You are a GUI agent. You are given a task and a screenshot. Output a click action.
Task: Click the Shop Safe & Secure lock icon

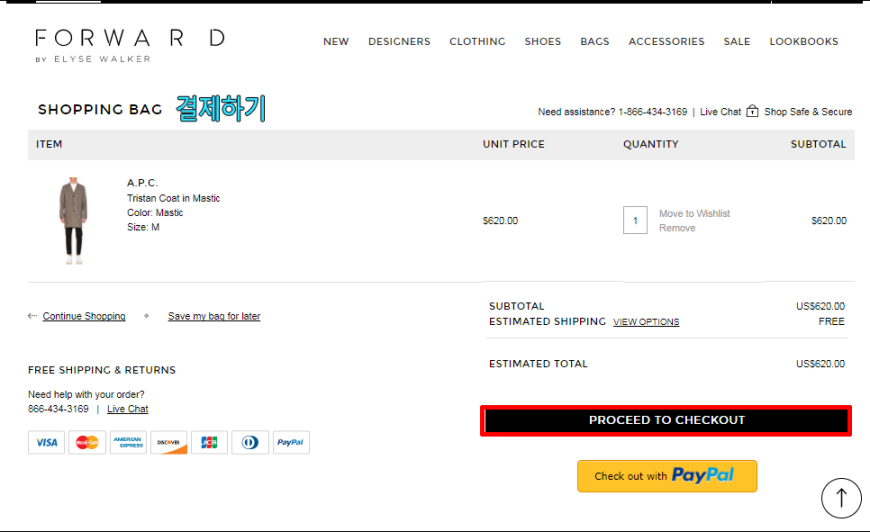pos(752,111)
